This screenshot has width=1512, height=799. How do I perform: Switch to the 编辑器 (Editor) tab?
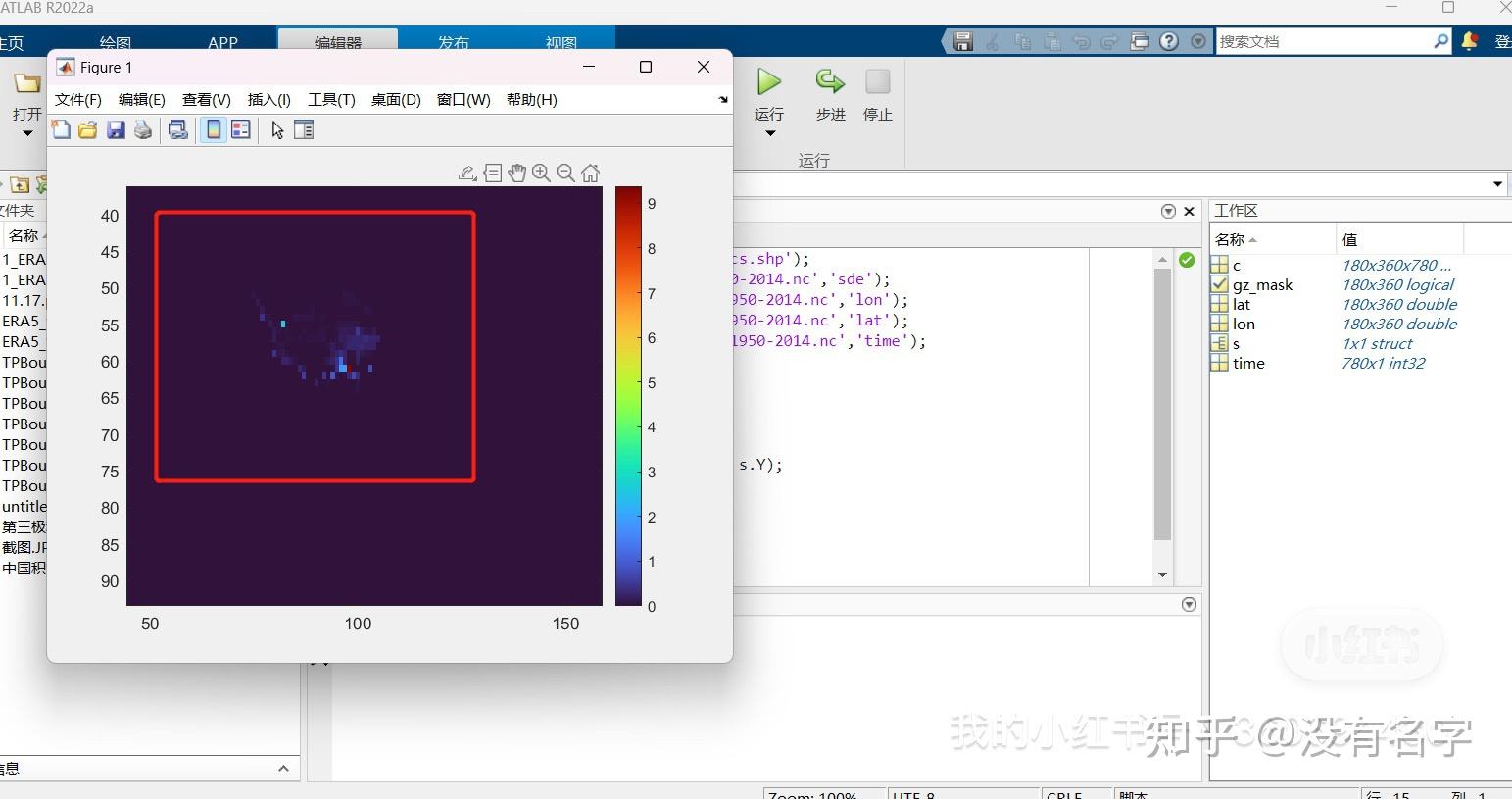338,41
